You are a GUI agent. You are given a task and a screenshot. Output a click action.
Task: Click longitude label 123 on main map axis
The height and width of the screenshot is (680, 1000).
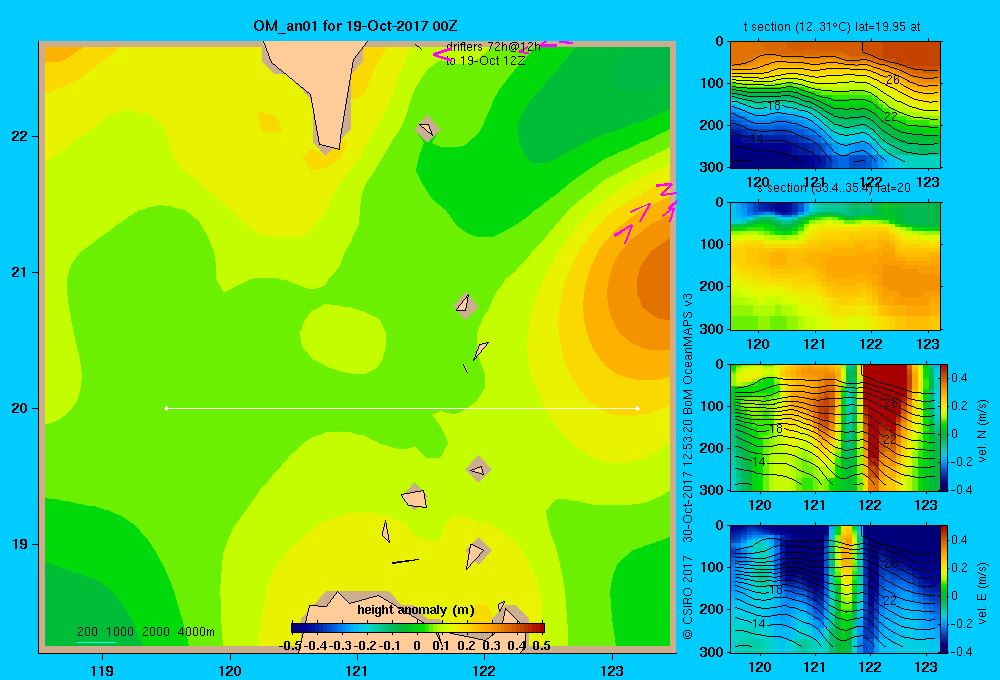coord(612,670)
